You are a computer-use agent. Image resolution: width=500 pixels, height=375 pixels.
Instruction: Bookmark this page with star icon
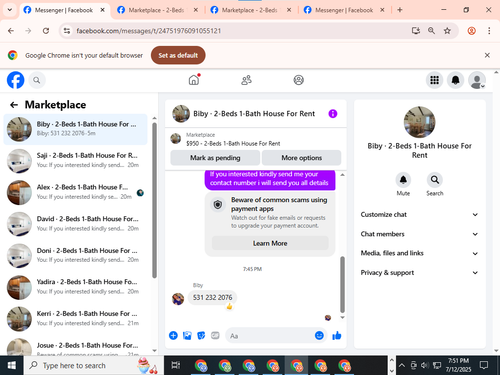pos(447,31)
